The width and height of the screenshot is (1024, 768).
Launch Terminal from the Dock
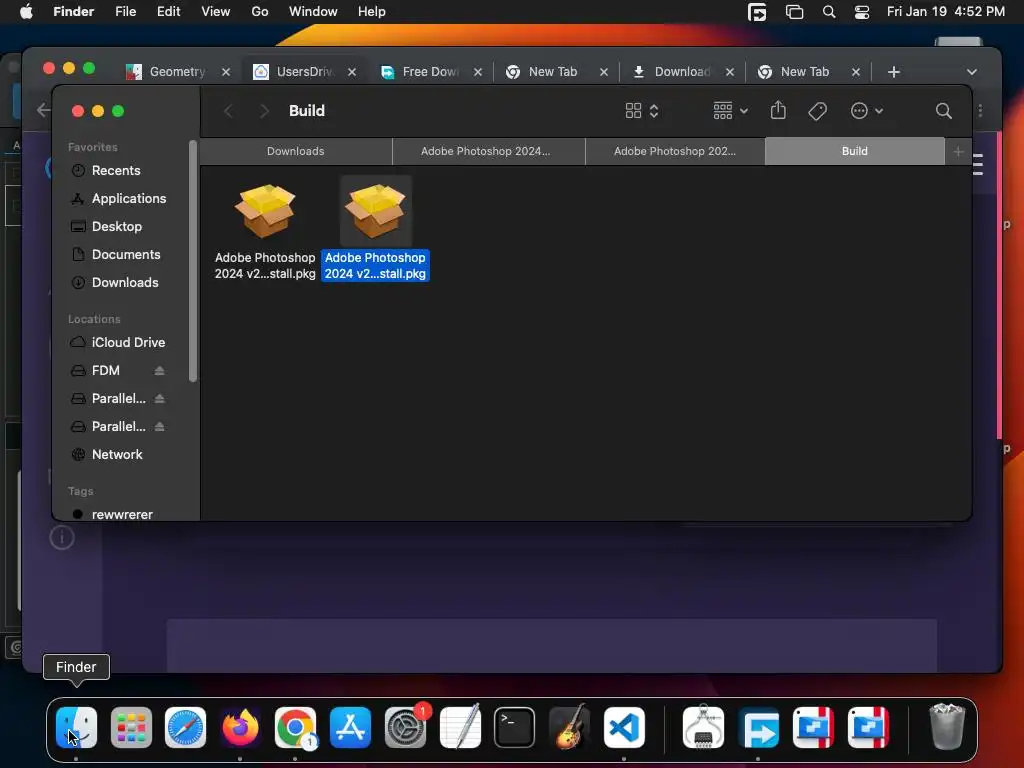(x=515, y=728)
